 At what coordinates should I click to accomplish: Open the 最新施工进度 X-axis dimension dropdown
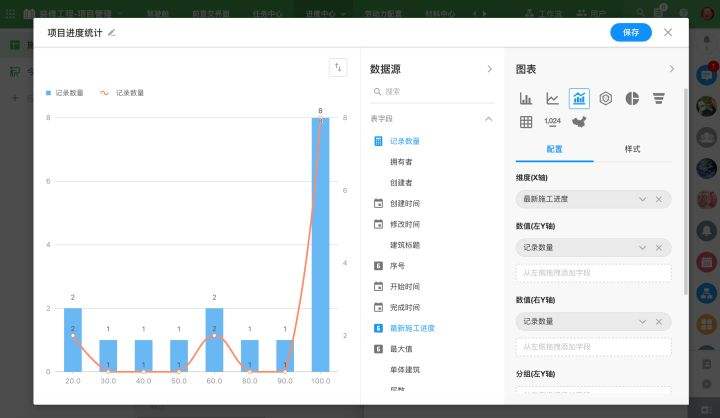point(643,199)
